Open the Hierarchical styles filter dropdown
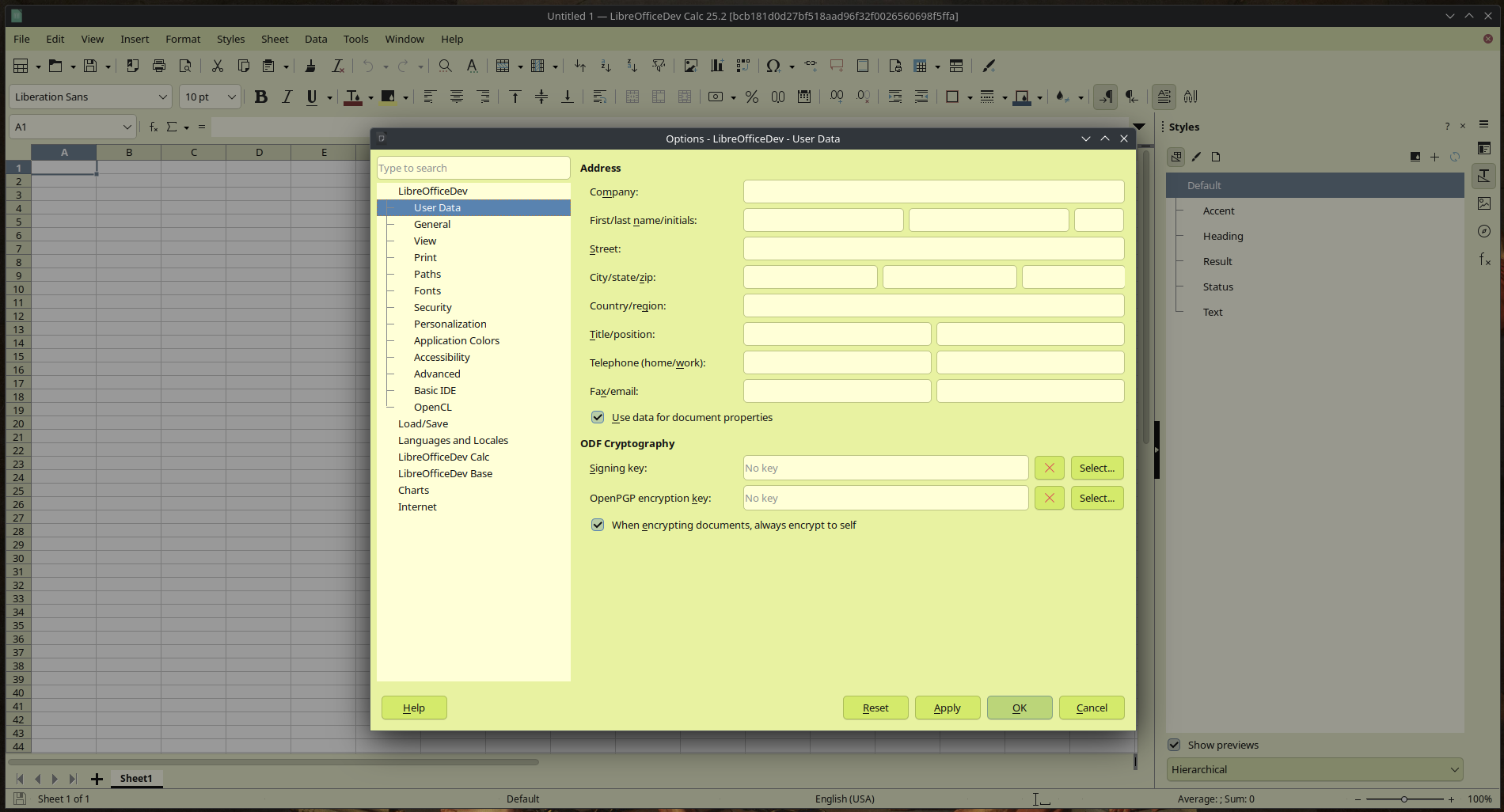Screen dimensions: 1504x812 pyautogui.click(x=1315, y=769)
